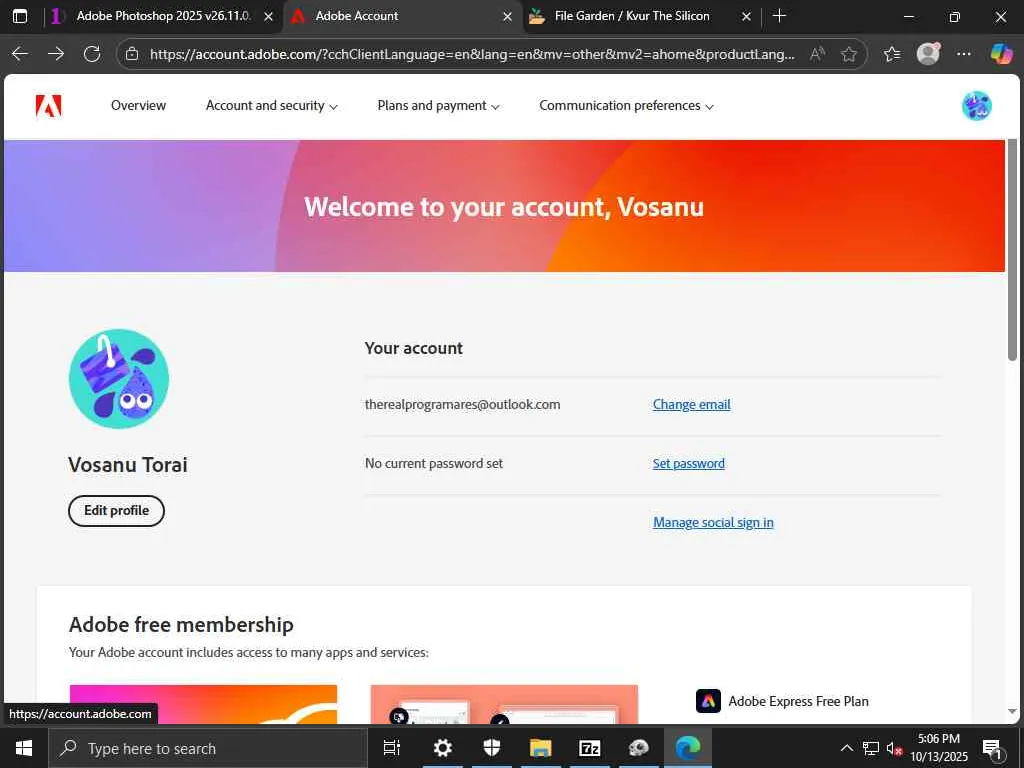The width and height of the screenshot is (1024, 768).
Task: Show hidden system tray icons
Action: click(x=846, y=748)
